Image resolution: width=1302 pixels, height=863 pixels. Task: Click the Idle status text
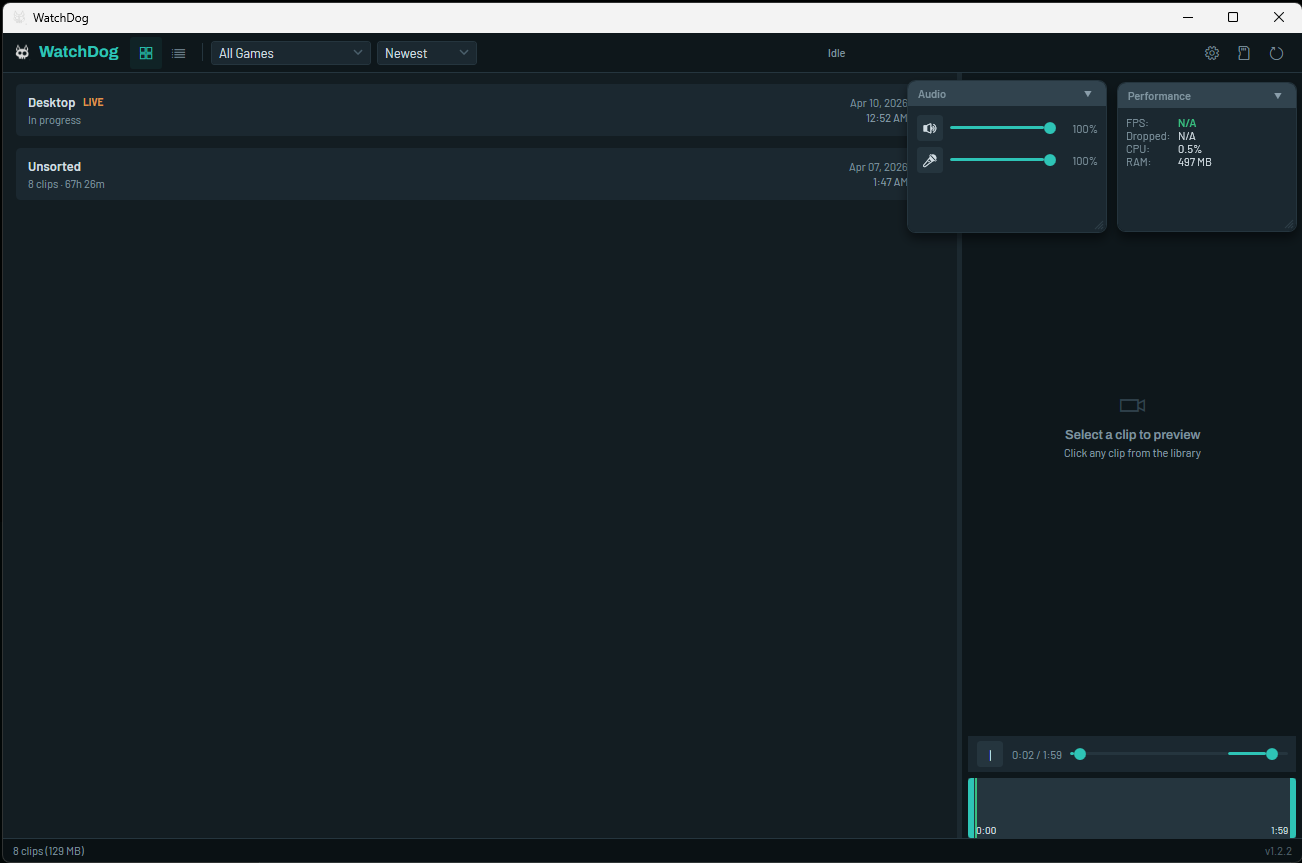coord(836,53)
